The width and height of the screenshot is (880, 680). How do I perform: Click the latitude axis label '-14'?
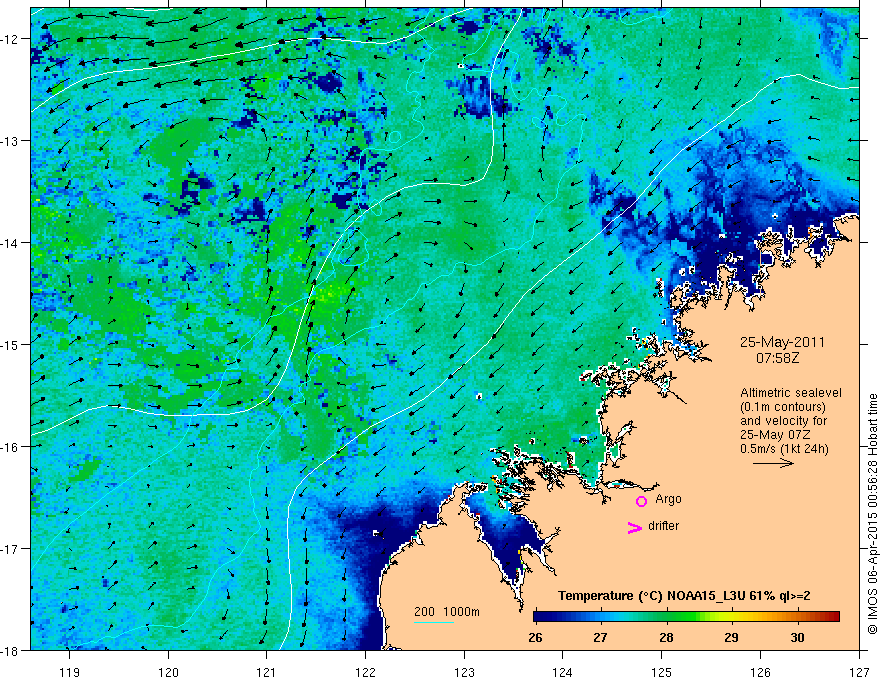(x=10, y=243)
